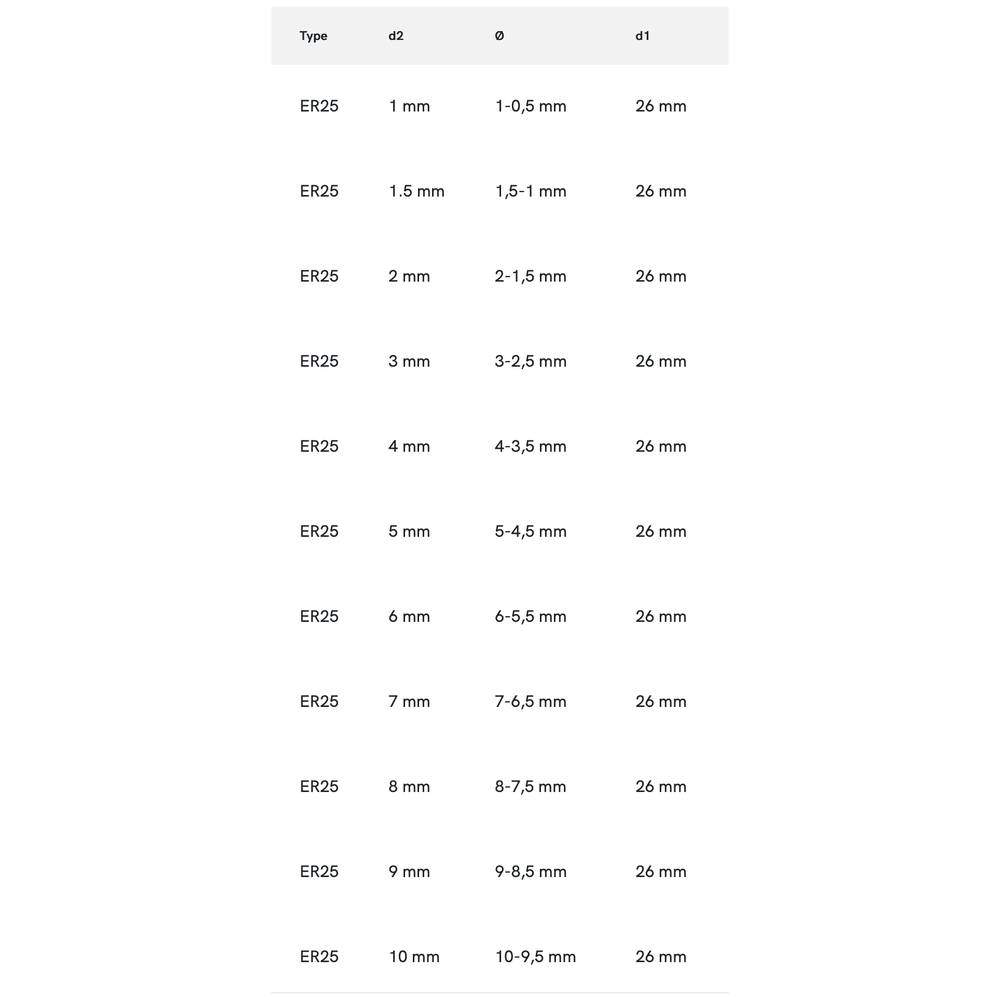Click the Type column header

(x=313, y=36)
